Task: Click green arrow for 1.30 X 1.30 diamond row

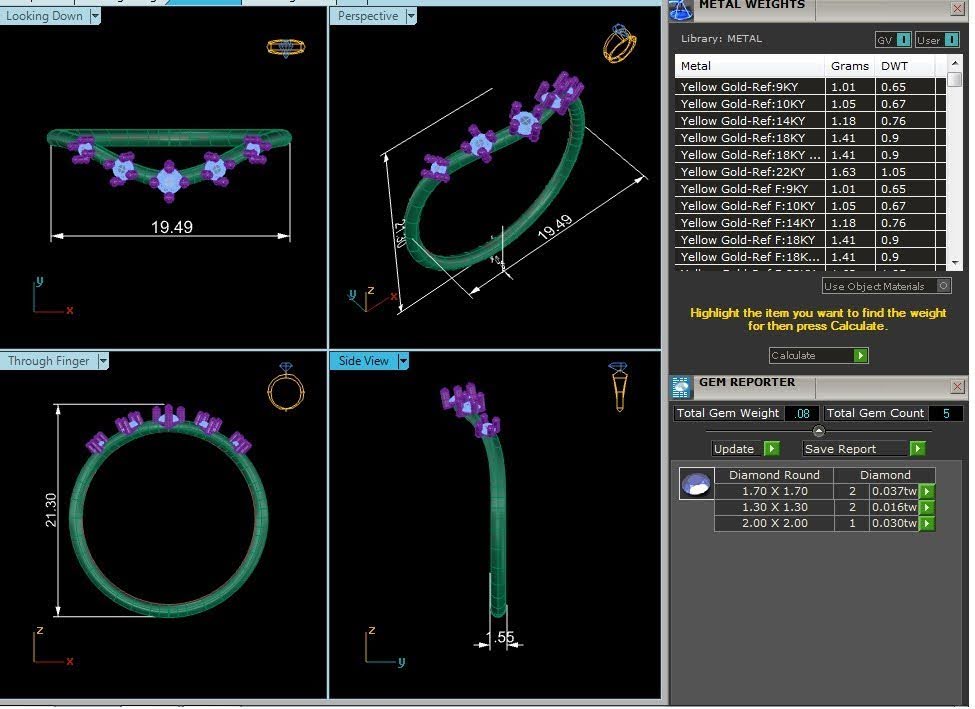Action: coord(926,507)
